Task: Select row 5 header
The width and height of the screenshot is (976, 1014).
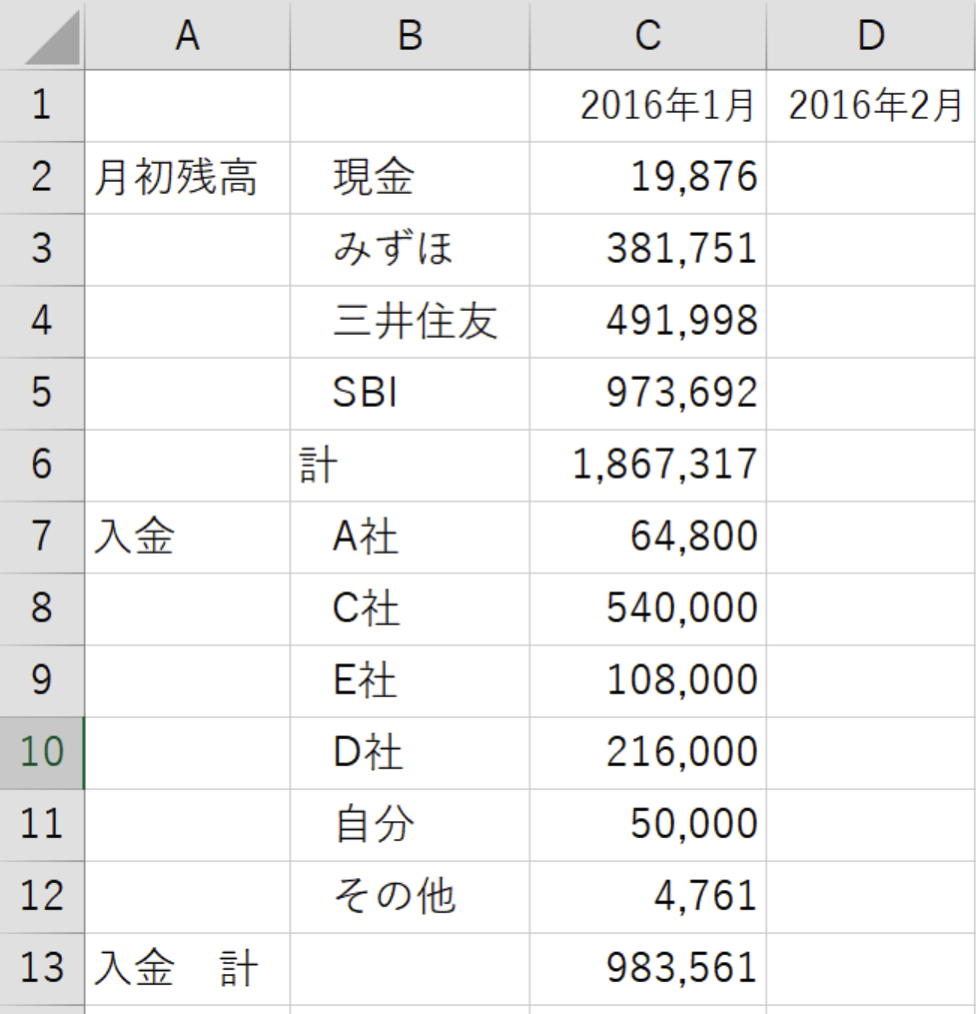Action: coord(42,393)
